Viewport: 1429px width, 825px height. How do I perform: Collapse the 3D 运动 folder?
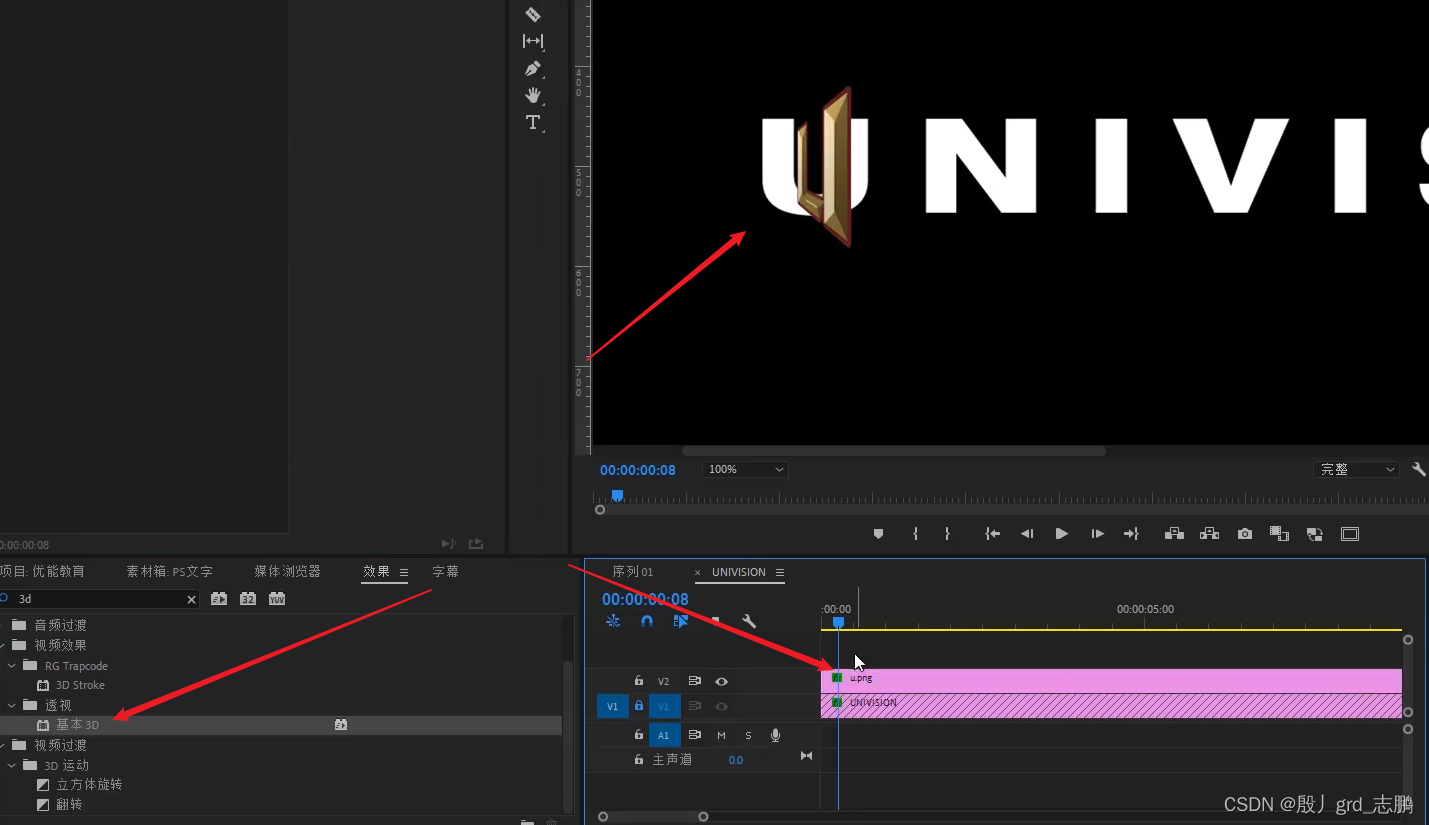[12, 765]
